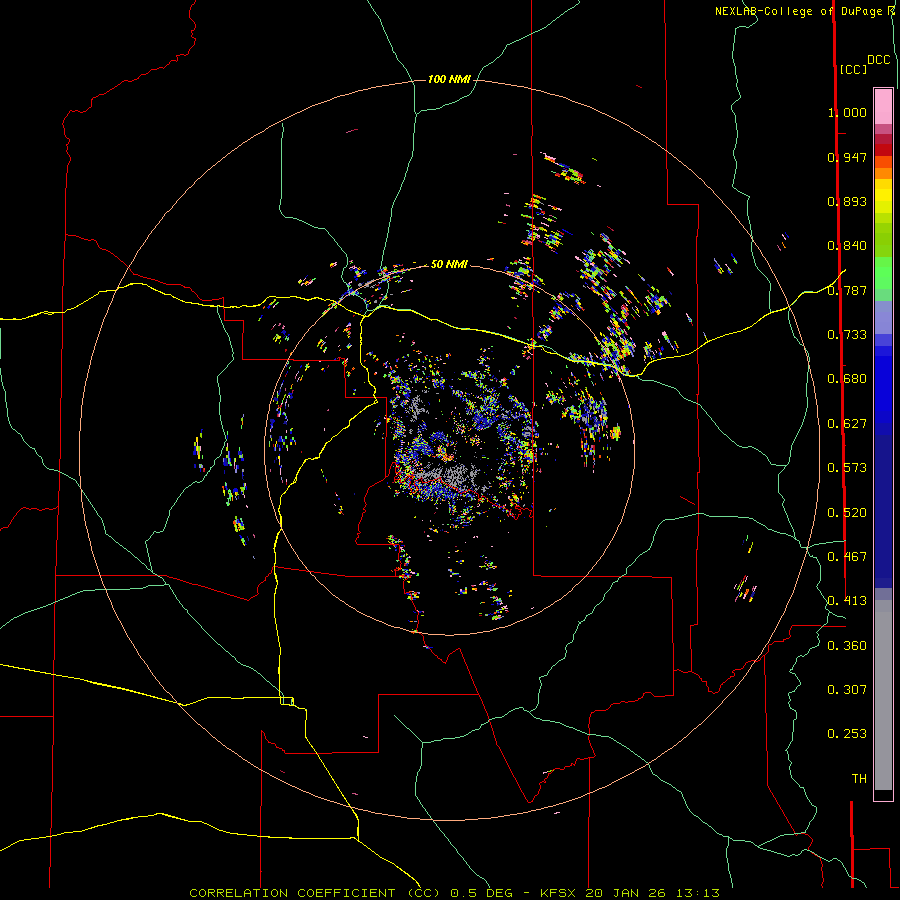Viewport: 900px width, 900px height.
Task: Click the TH threshold label on the legend
Action: (859, 779)
